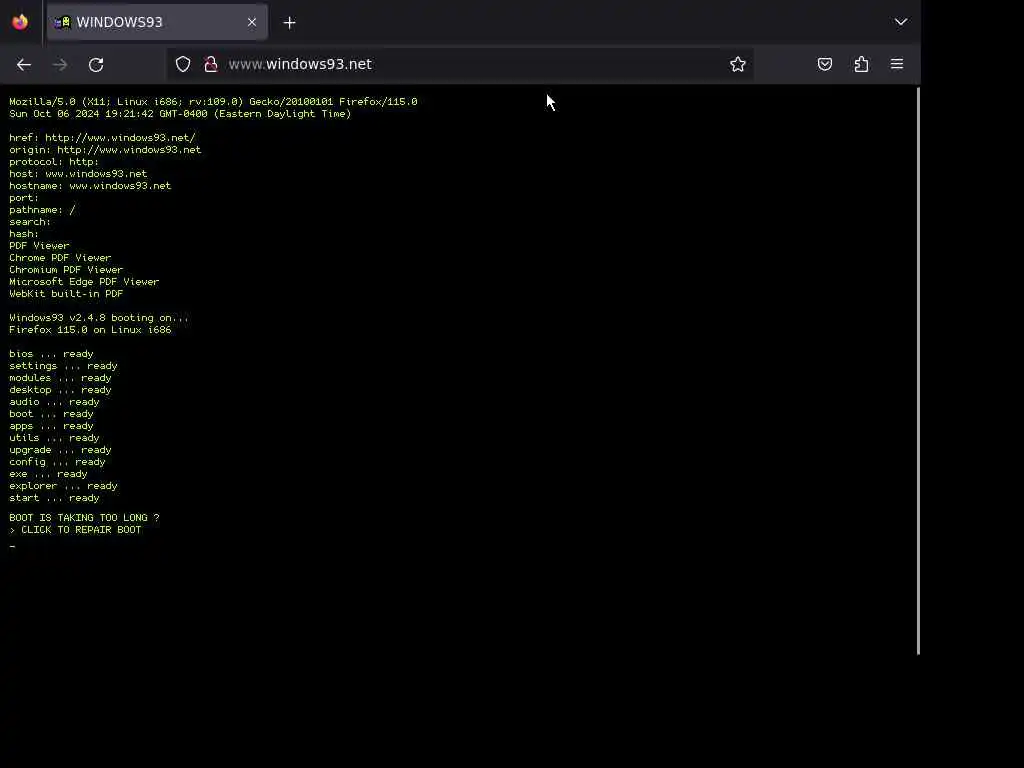Viewport: 1024px width, 768px height.
Task: Click the 'Chrome PDF Viewer' line
Action: pyautogui.click(x=60, y=257)
